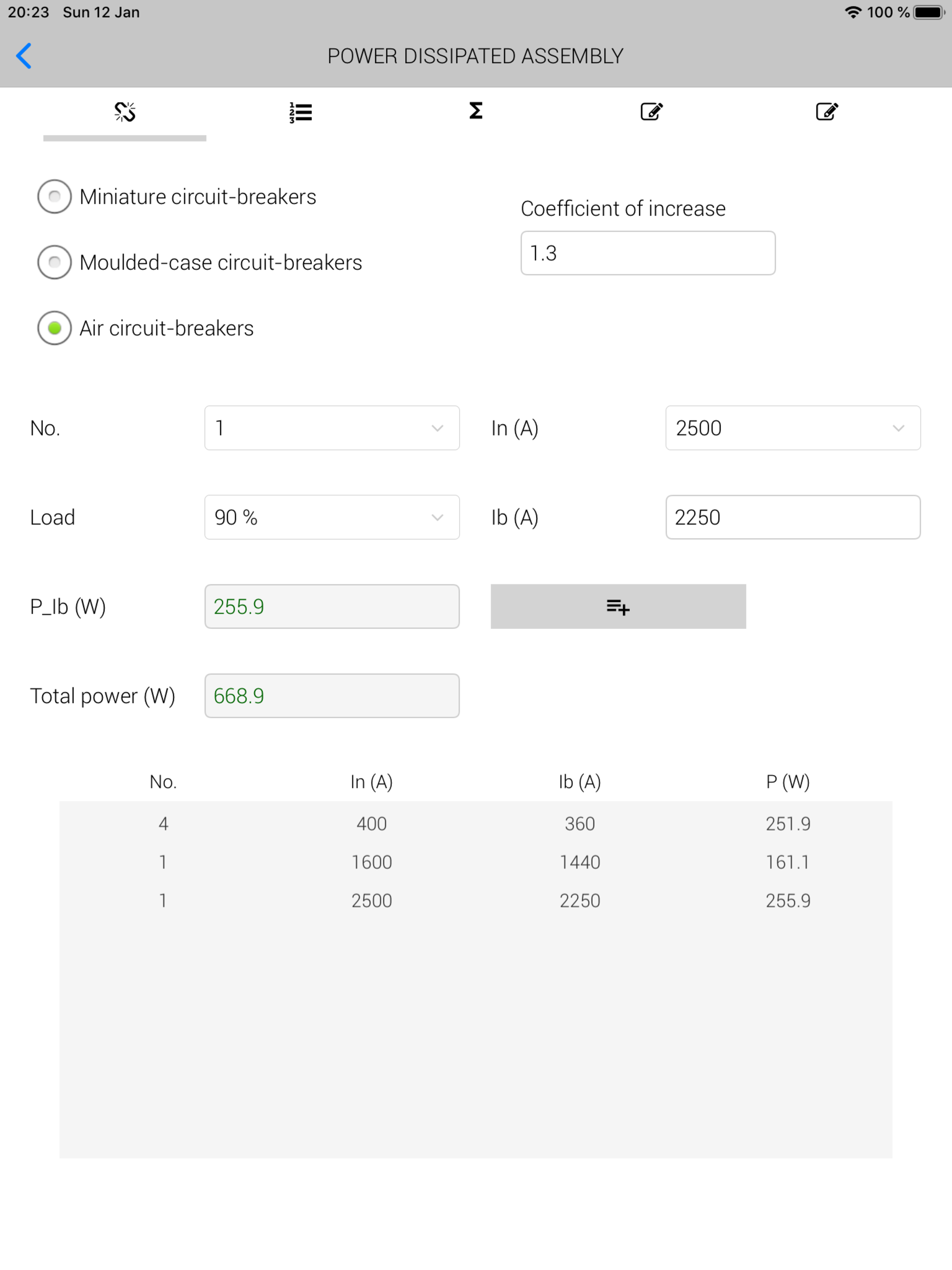Go back with the blue arrow
Viewport: 952px width, 1270px height.
(x=24, y=56)
